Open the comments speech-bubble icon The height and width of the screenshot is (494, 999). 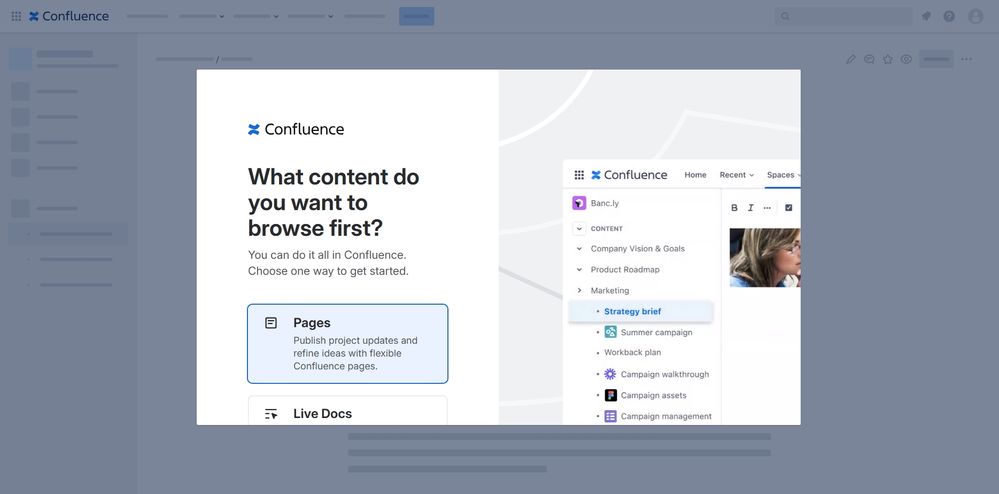point(869,59)
